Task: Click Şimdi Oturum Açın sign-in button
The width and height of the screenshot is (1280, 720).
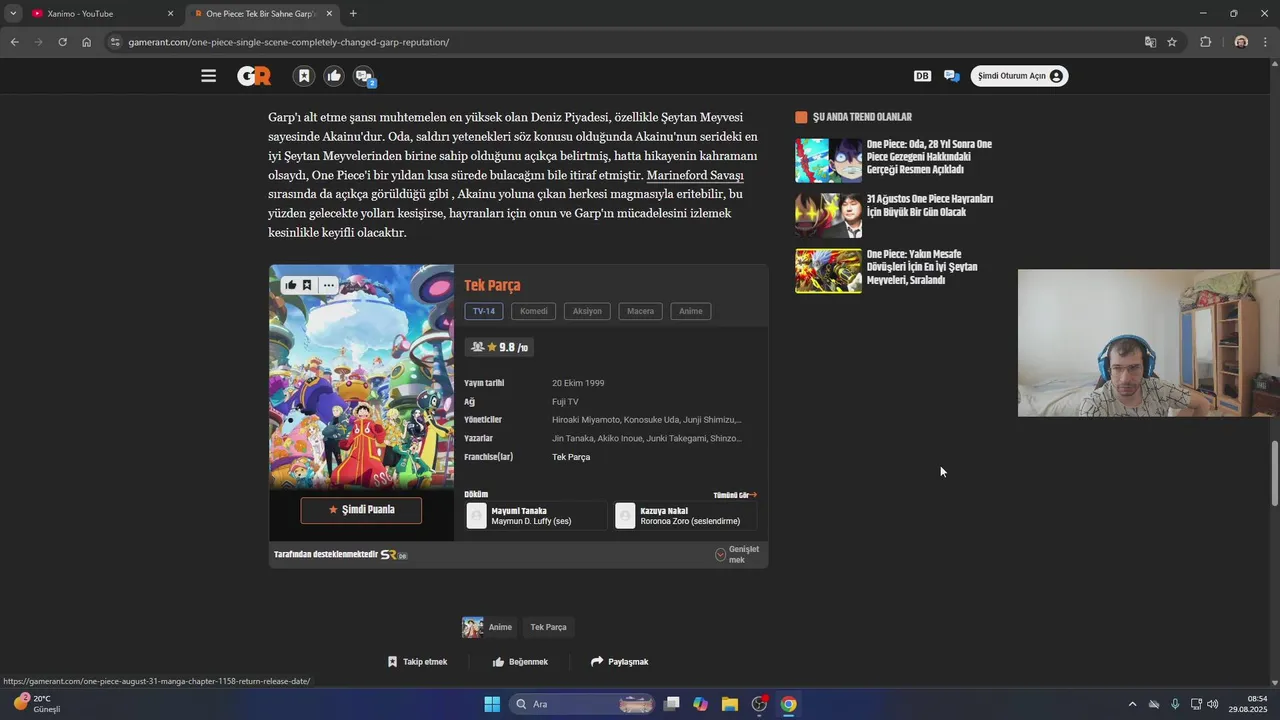Action: tap(1019, 76)
